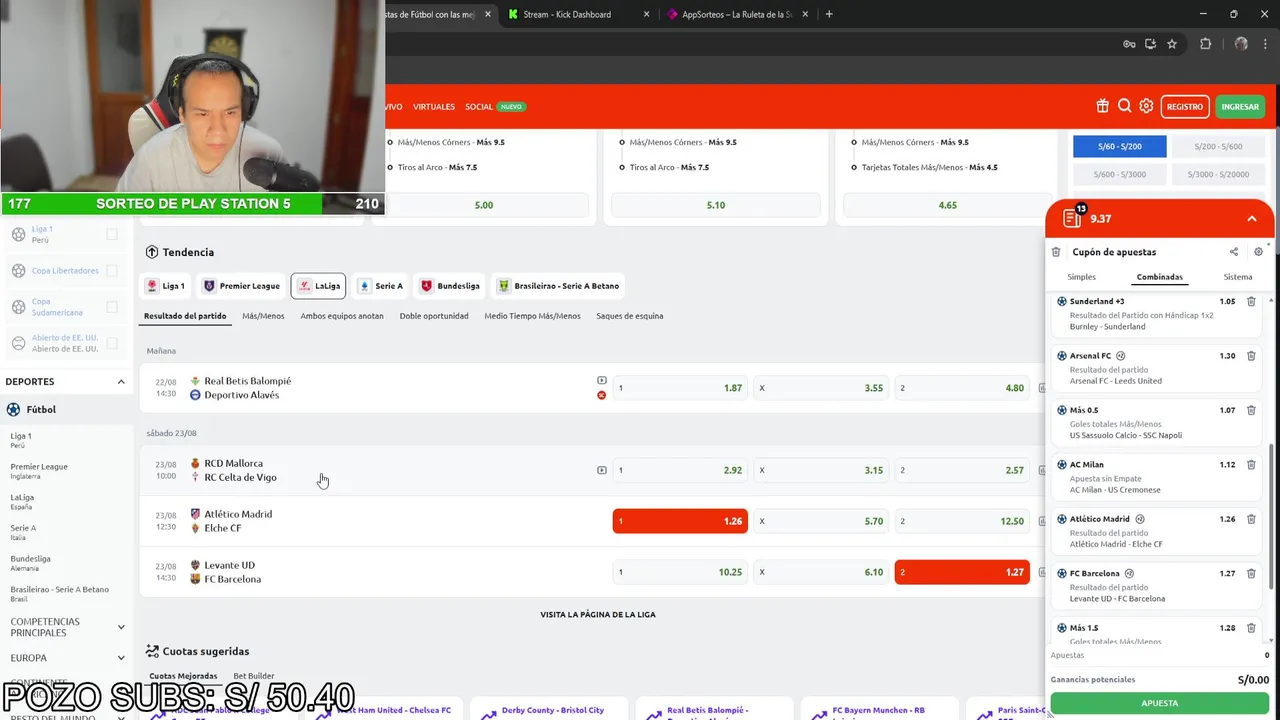Check the Liga 1 Perú checkbox
This screenshot has height=720, width=1280.
(112, 234)
